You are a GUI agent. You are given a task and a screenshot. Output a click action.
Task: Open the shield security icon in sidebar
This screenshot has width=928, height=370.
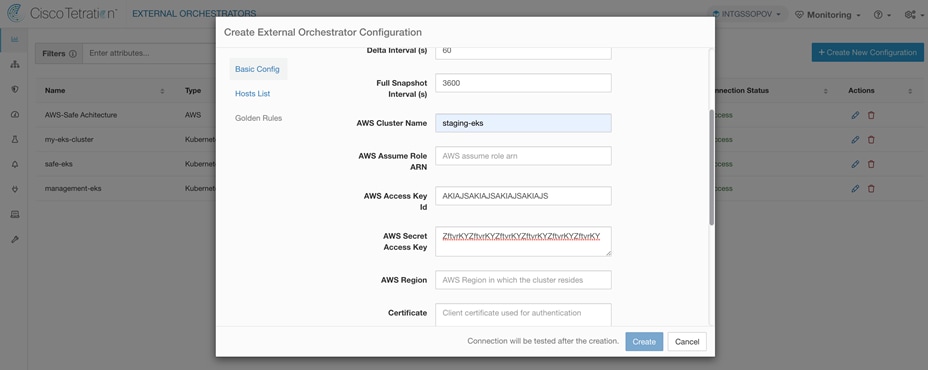[15, 89]
